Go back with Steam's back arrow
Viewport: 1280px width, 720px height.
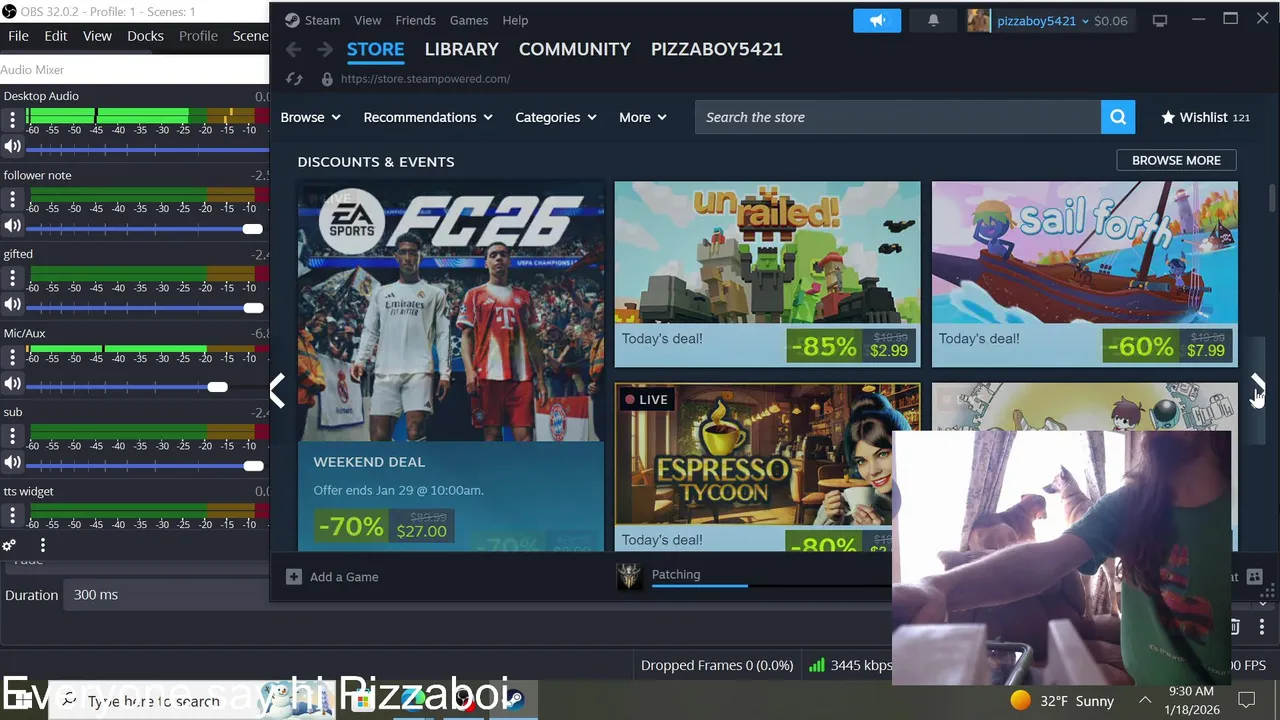pos(293,49)
